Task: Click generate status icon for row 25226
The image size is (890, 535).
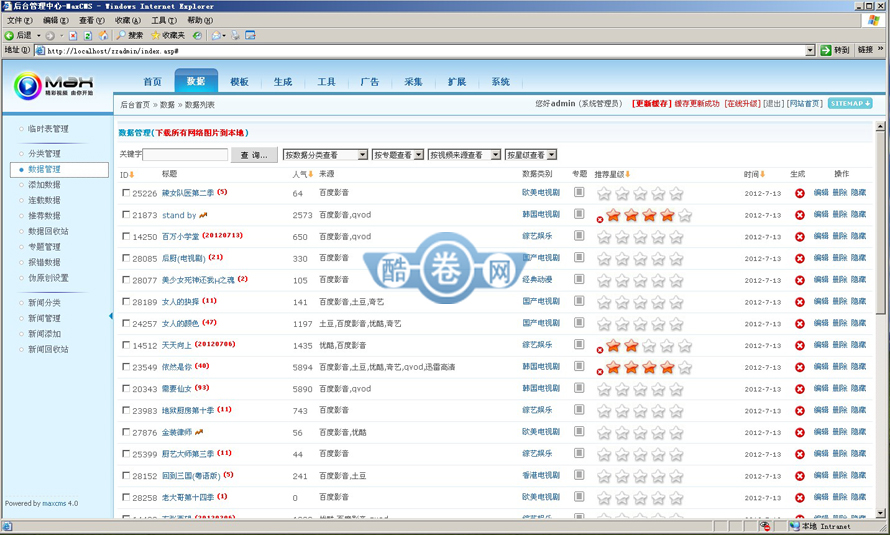Action: 800,193
